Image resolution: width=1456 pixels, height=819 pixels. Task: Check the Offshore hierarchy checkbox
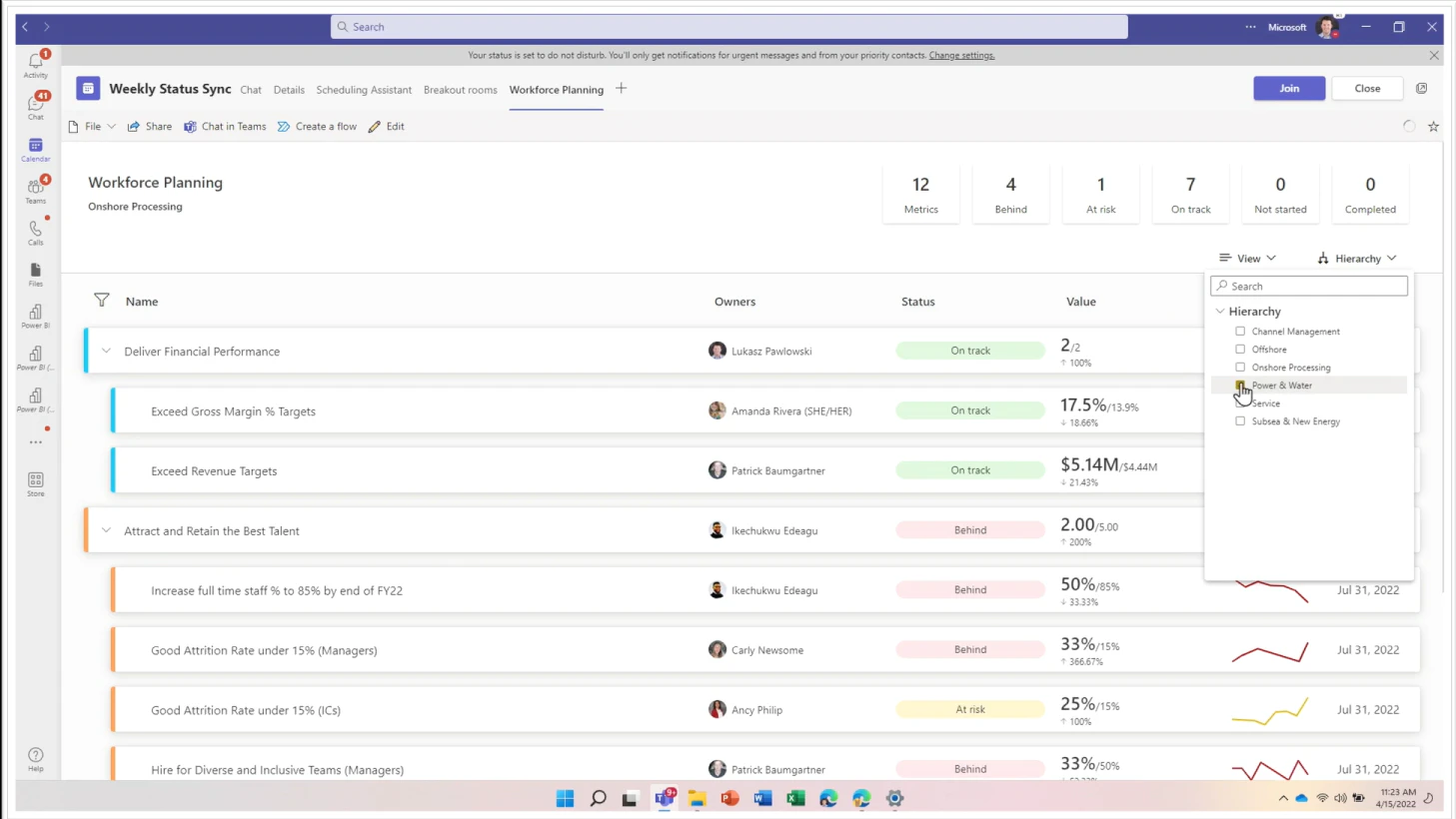tap(1240, 349)
